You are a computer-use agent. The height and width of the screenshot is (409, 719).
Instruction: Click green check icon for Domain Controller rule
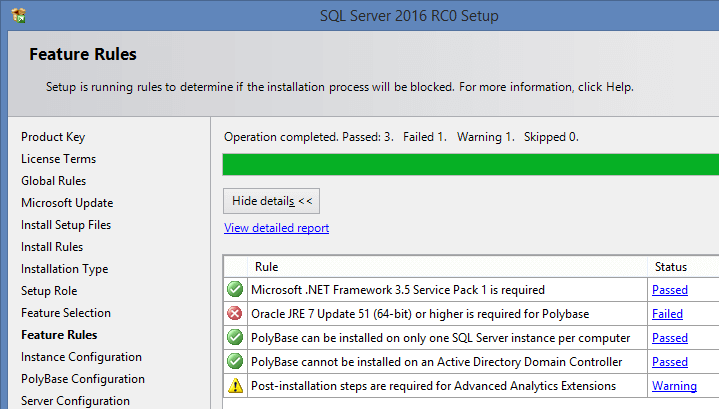pyautogui.click(x=235, y=361)
